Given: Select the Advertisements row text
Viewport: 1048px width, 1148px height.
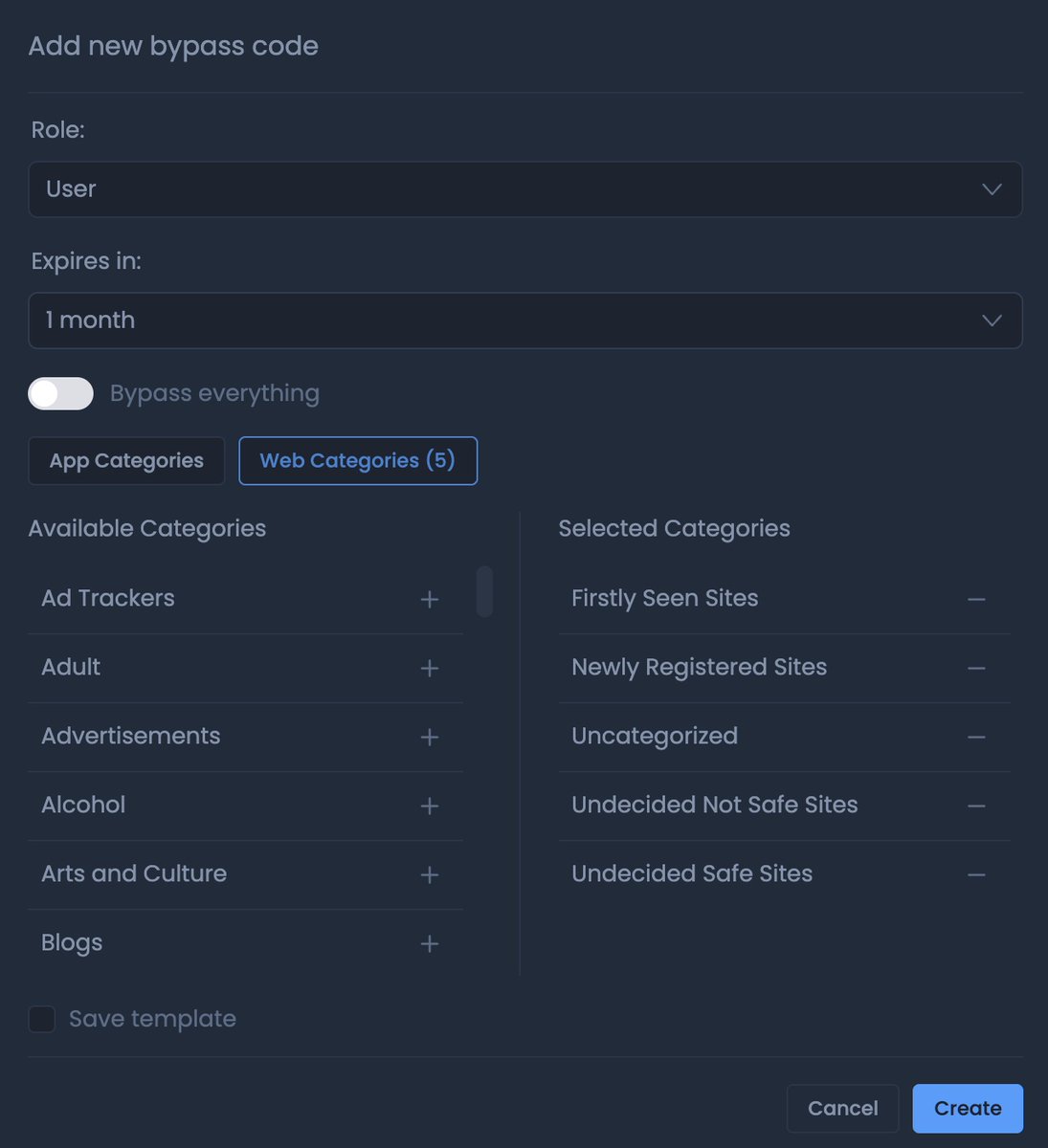Looking at the screenshot, I should point(131,737).
